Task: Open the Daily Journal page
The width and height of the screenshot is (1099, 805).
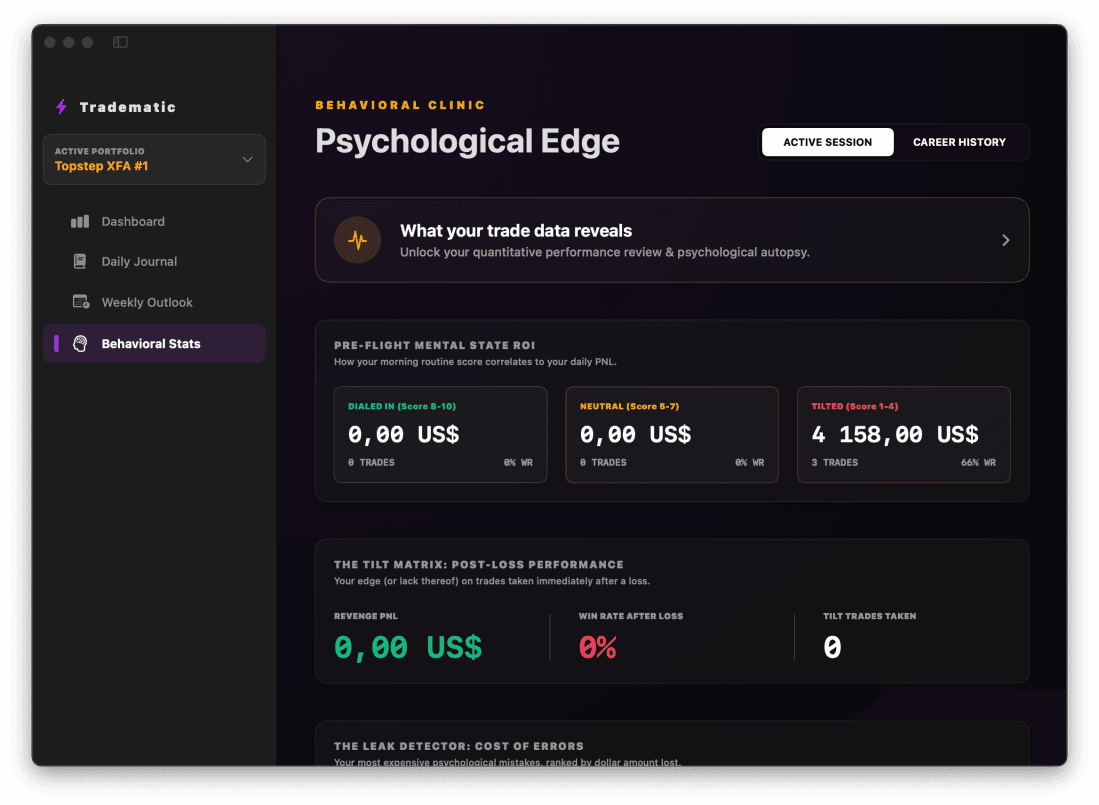Action: tap(154, 261)
